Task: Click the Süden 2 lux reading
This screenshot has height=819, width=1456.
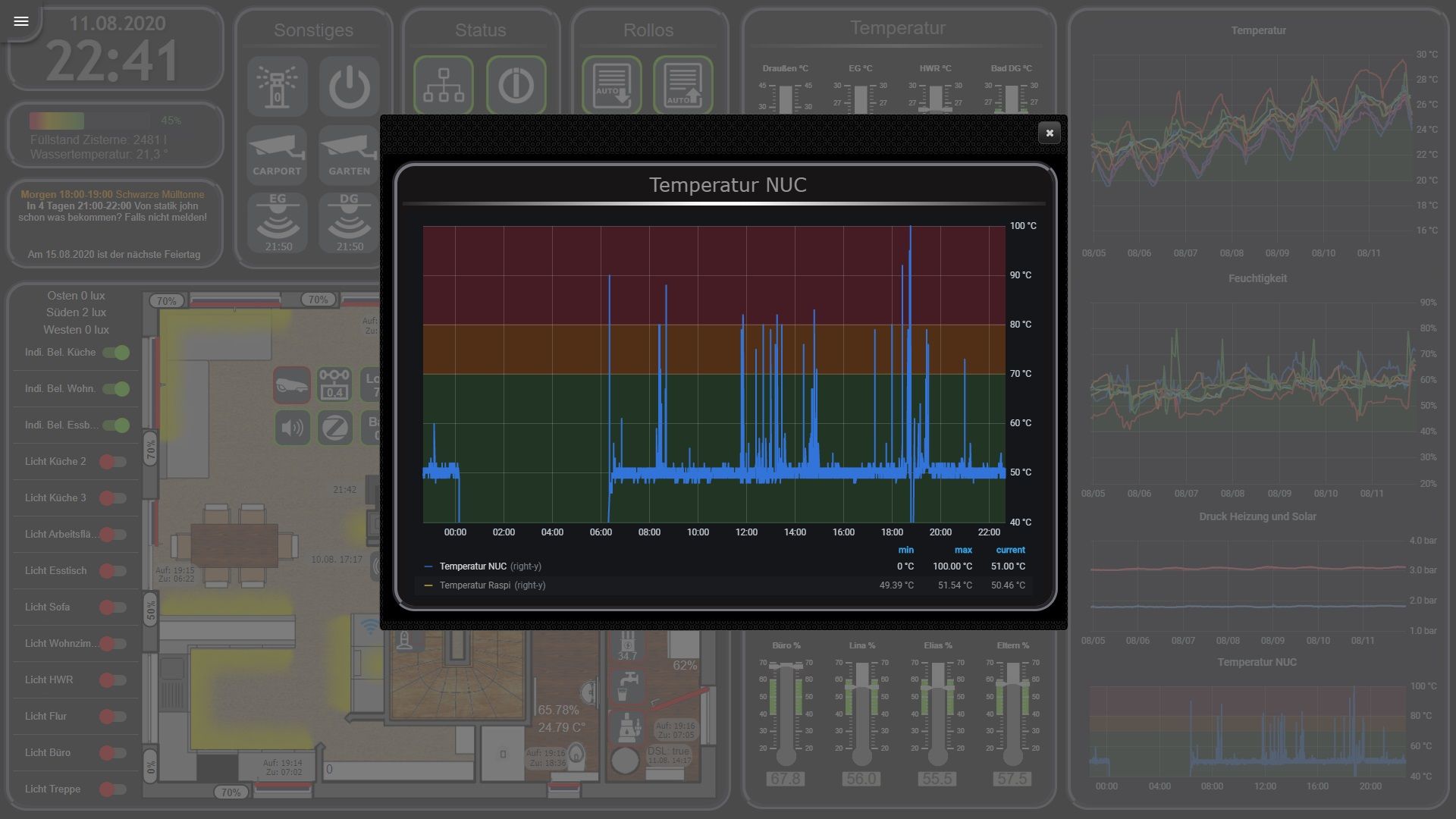Action: [76, 312]
